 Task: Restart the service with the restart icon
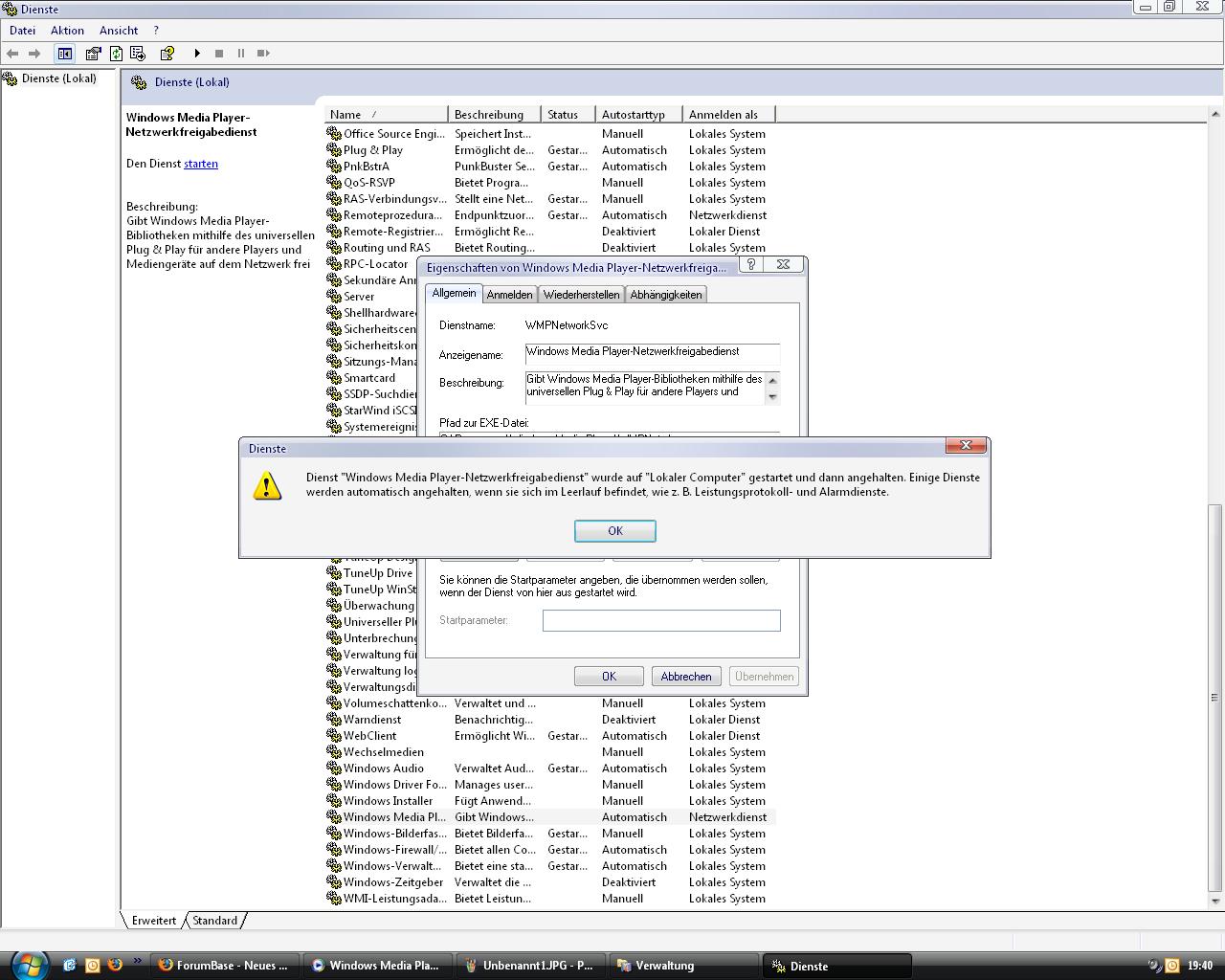point(263,54)
